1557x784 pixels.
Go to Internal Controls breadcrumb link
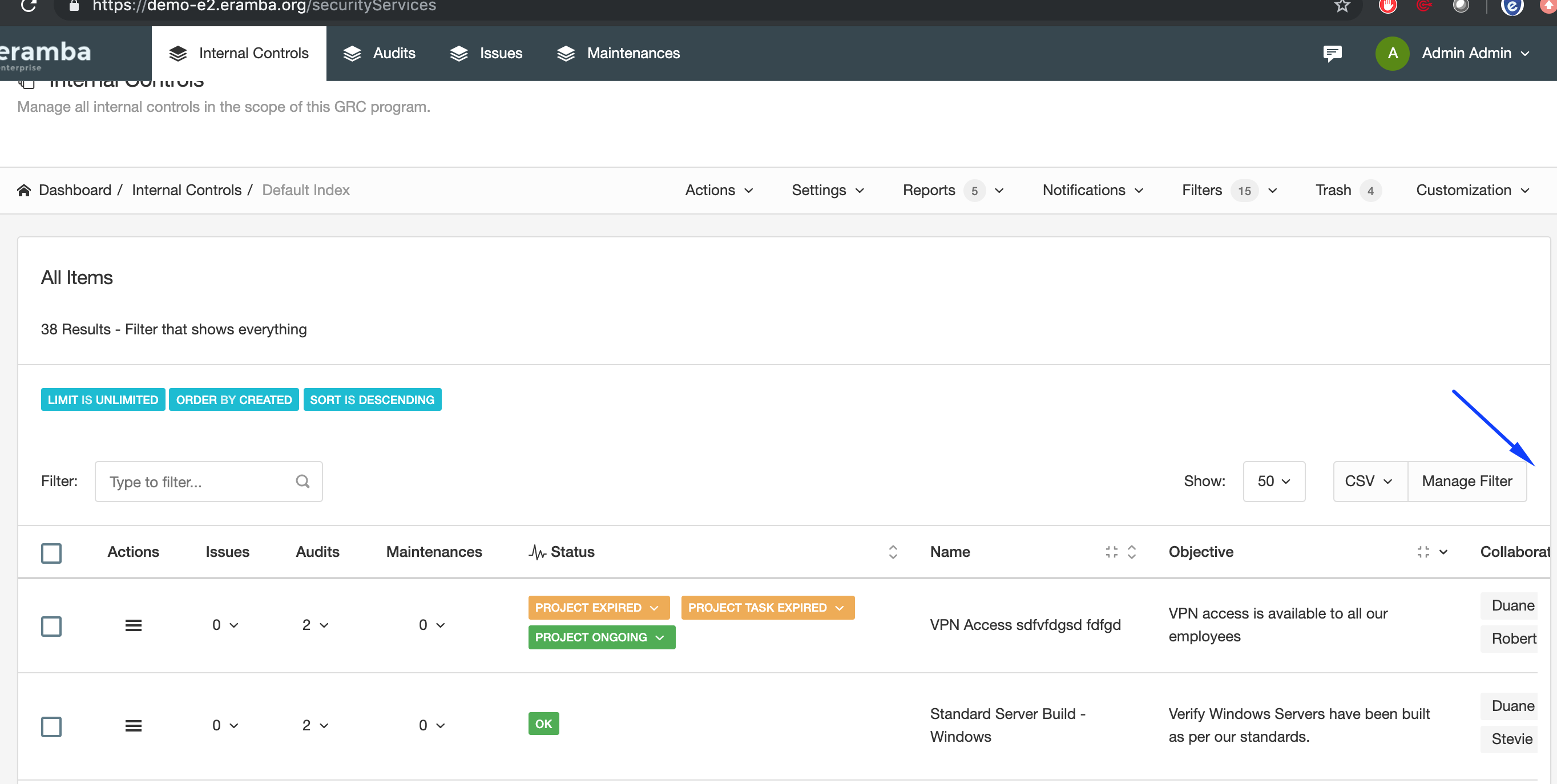pyautogui.click(x=186, y=191)
